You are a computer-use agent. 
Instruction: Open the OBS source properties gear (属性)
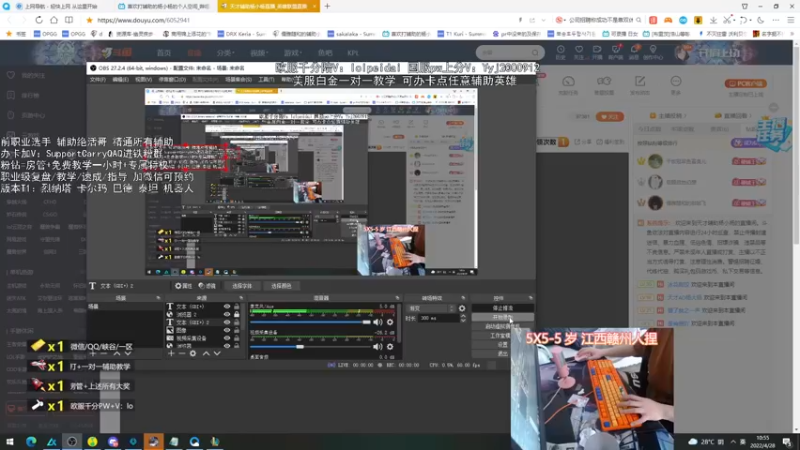point(183,286)
